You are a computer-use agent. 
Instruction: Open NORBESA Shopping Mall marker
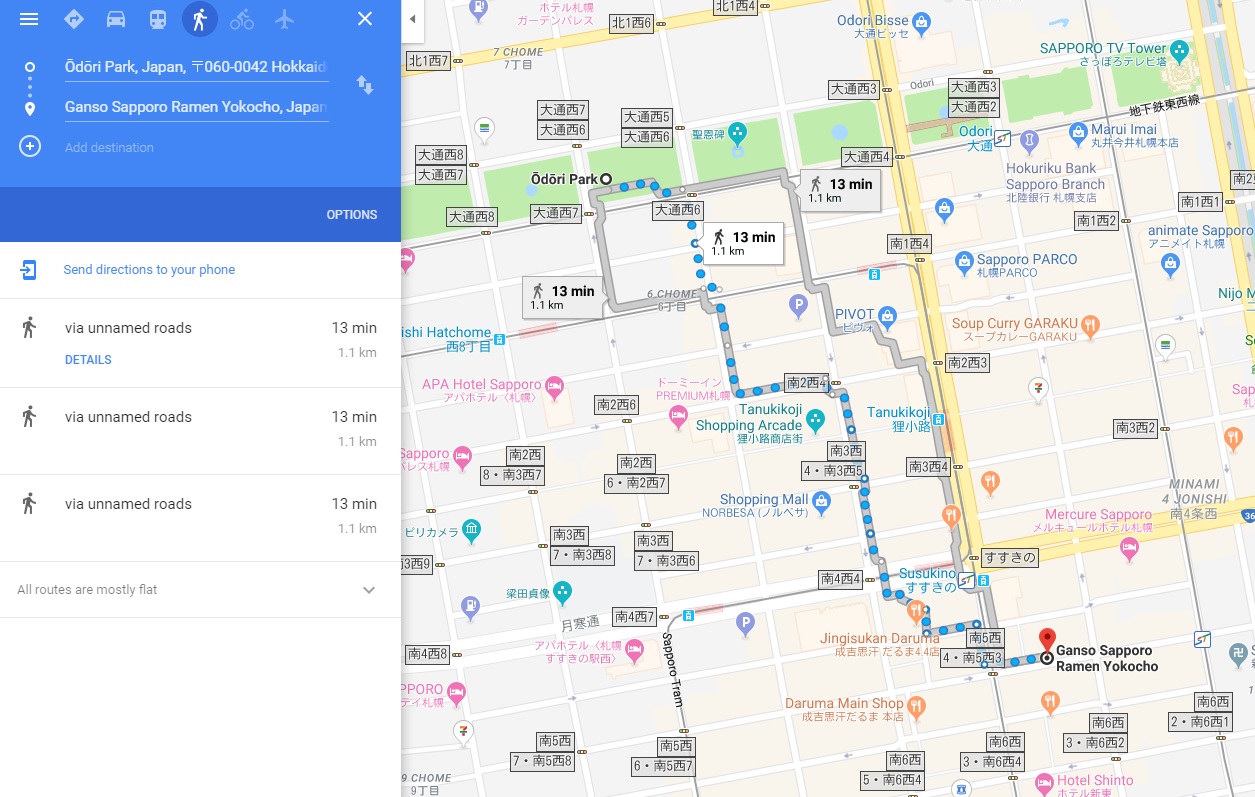[x=821, y=501]
